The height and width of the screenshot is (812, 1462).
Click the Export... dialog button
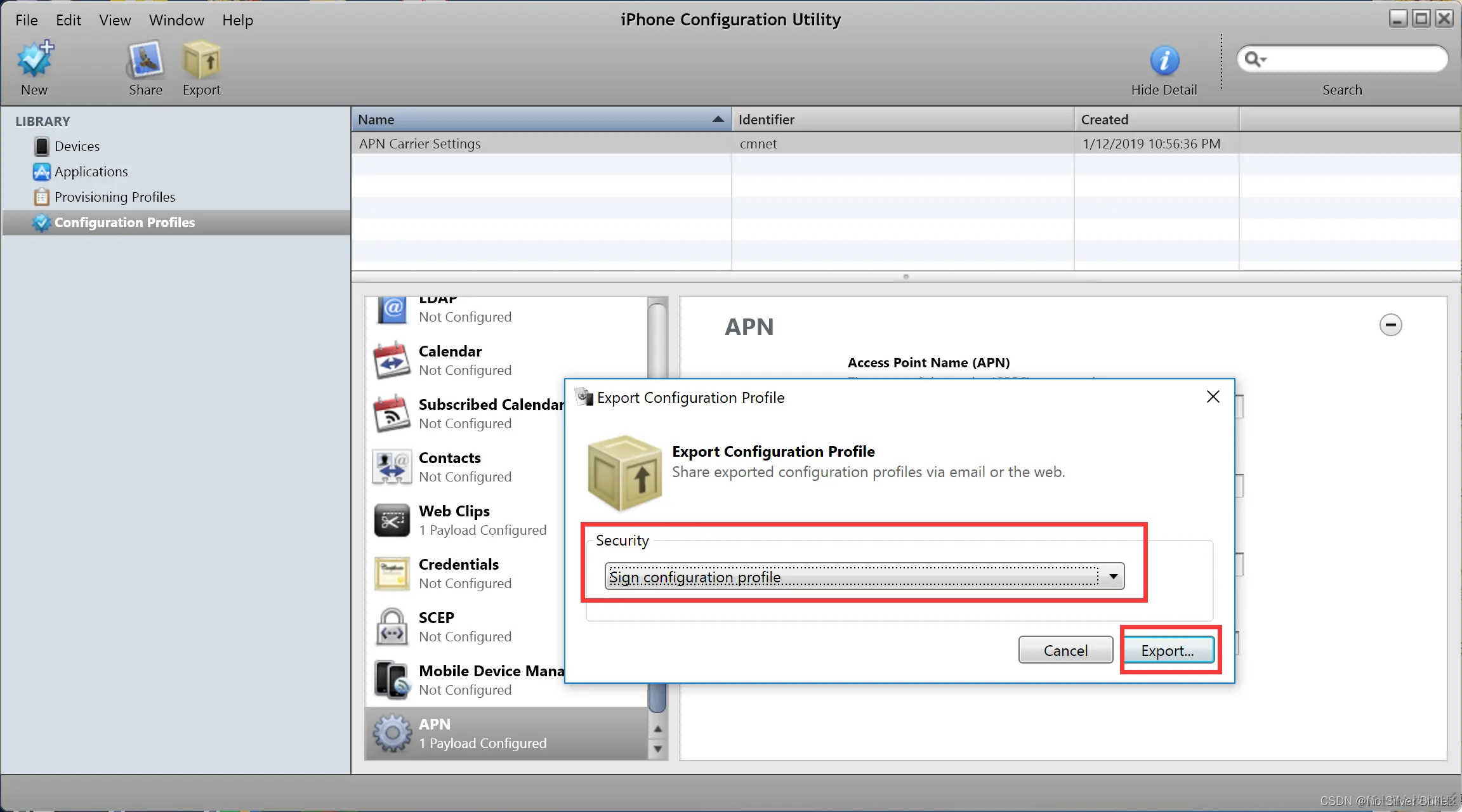click(x=1168, y=650)
